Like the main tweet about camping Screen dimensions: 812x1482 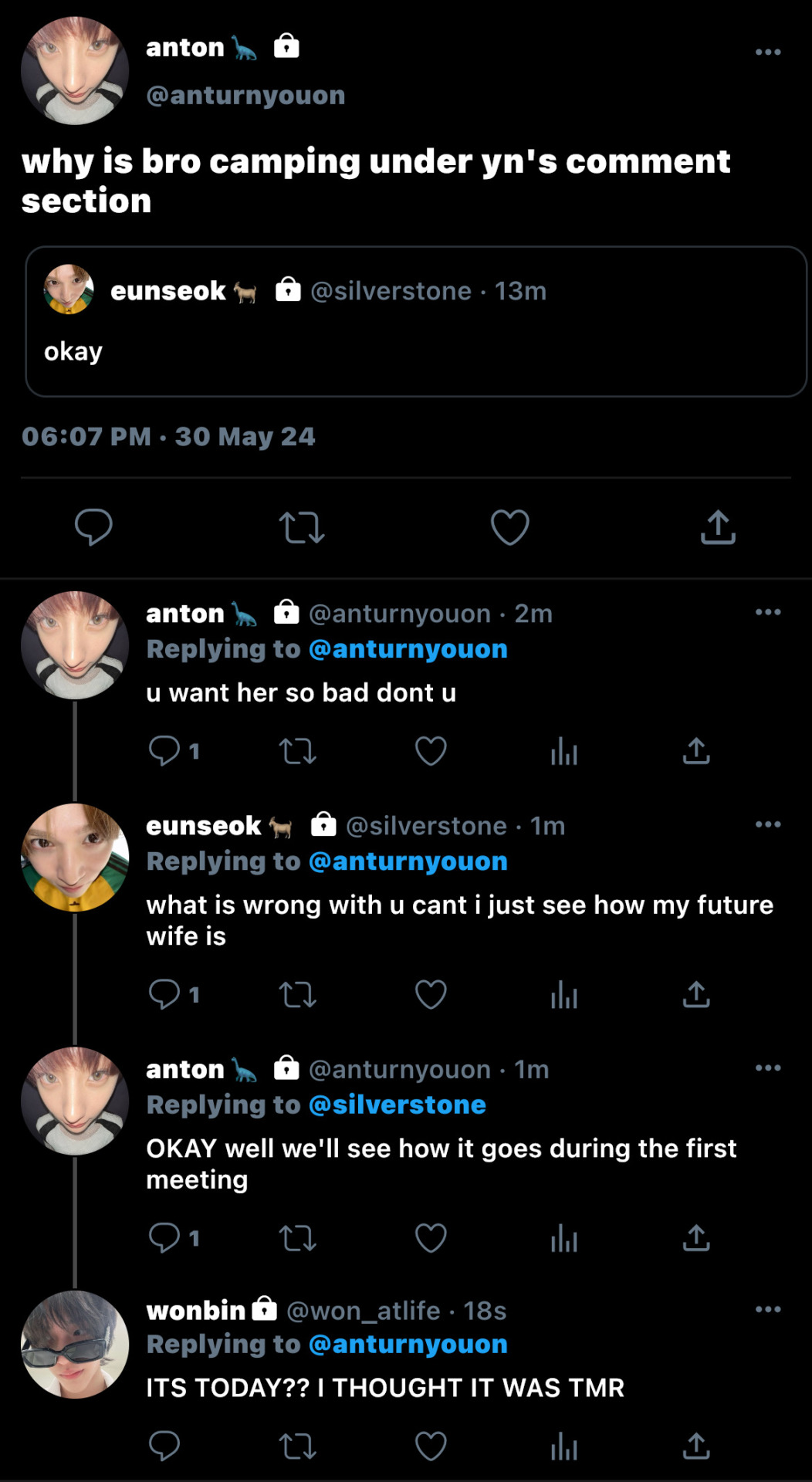tap(510, 528)
